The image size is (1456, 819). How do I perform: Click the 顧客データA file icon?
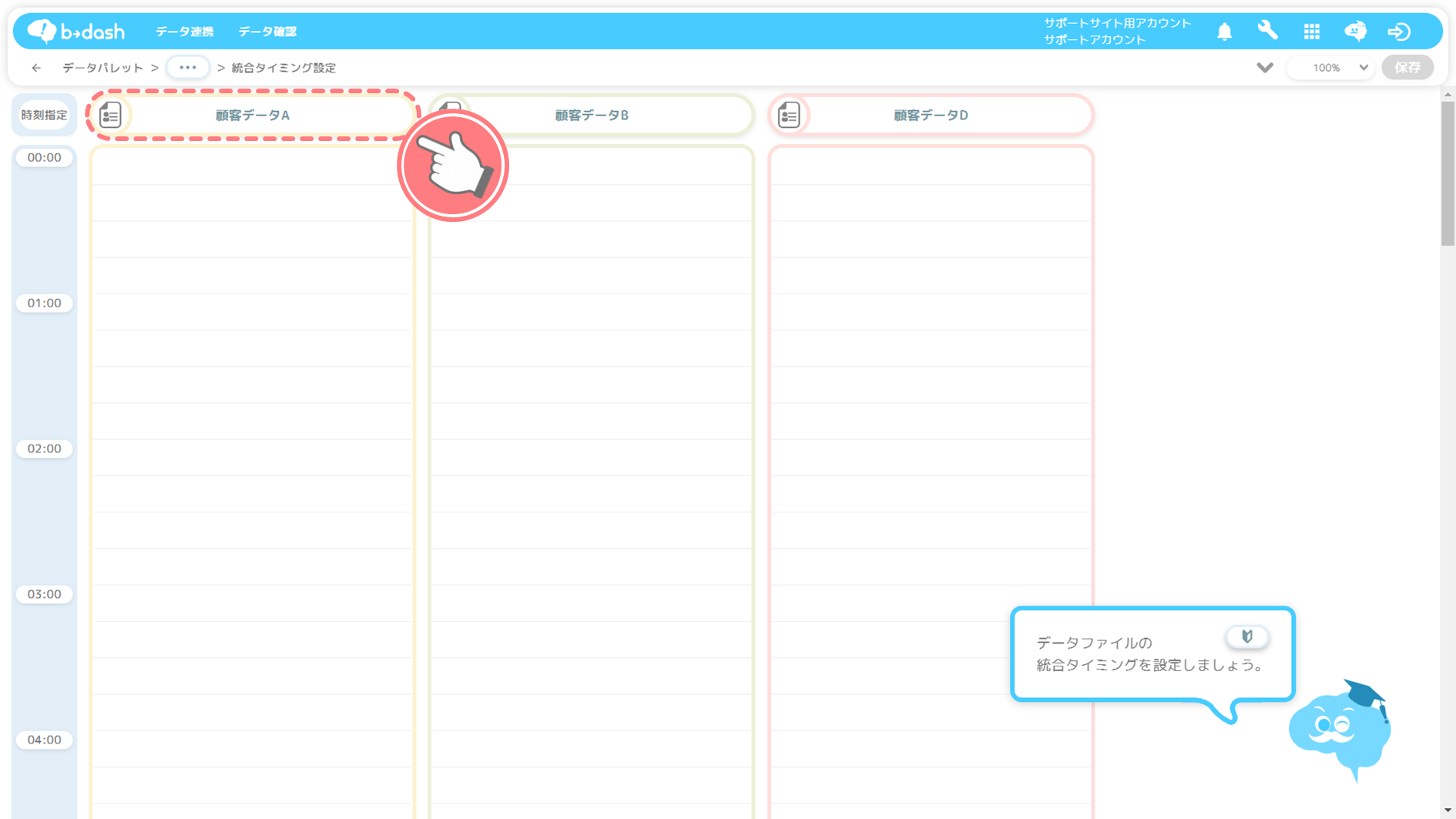pos(111,116)
